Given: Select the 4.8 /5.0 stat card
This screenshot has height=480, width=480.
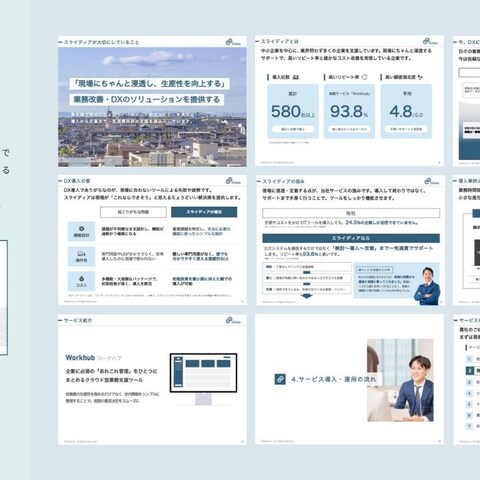Looking at the screenshot, I should click(406, 111).
